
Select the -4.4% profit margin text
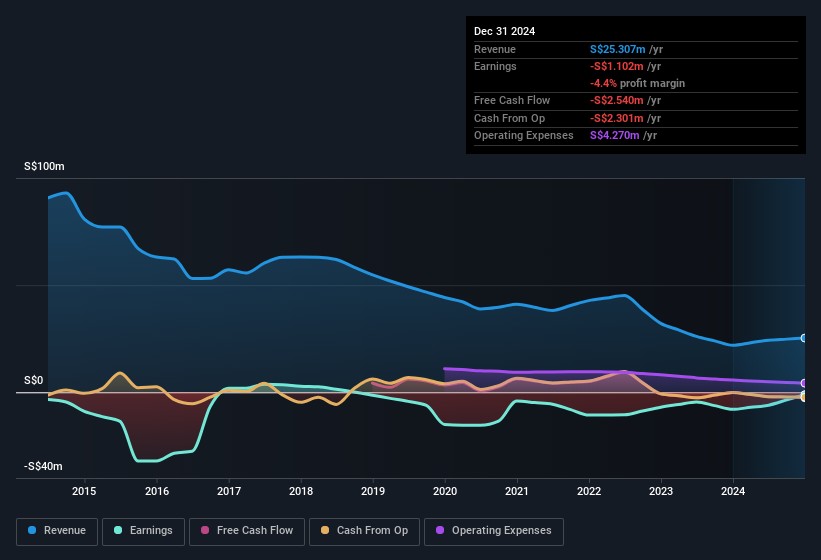coord(638,83)
